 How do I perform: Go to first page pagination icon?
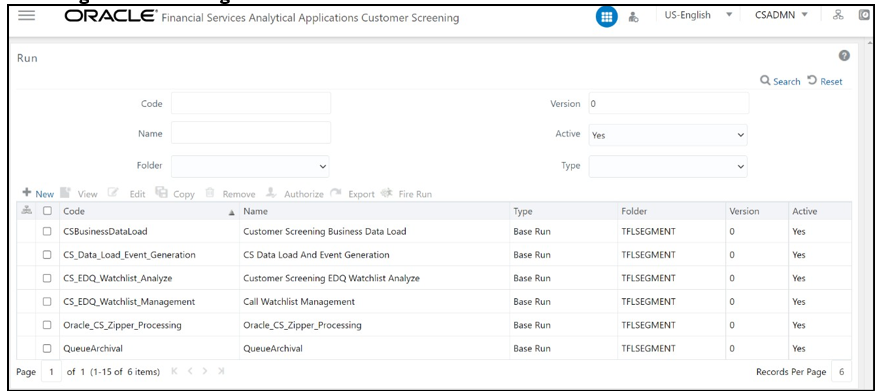[x=174, y=371]
